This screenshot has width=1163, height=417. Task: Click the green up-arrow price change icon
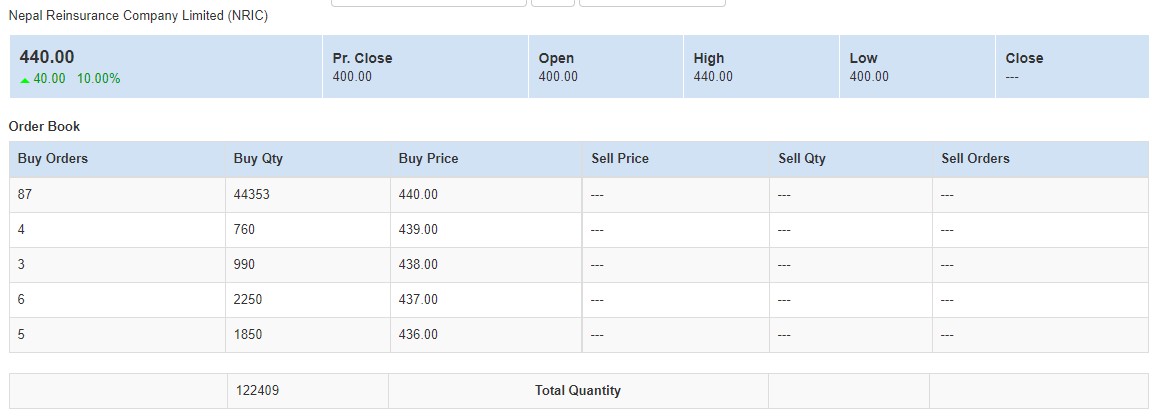click(x=24, y=80)
